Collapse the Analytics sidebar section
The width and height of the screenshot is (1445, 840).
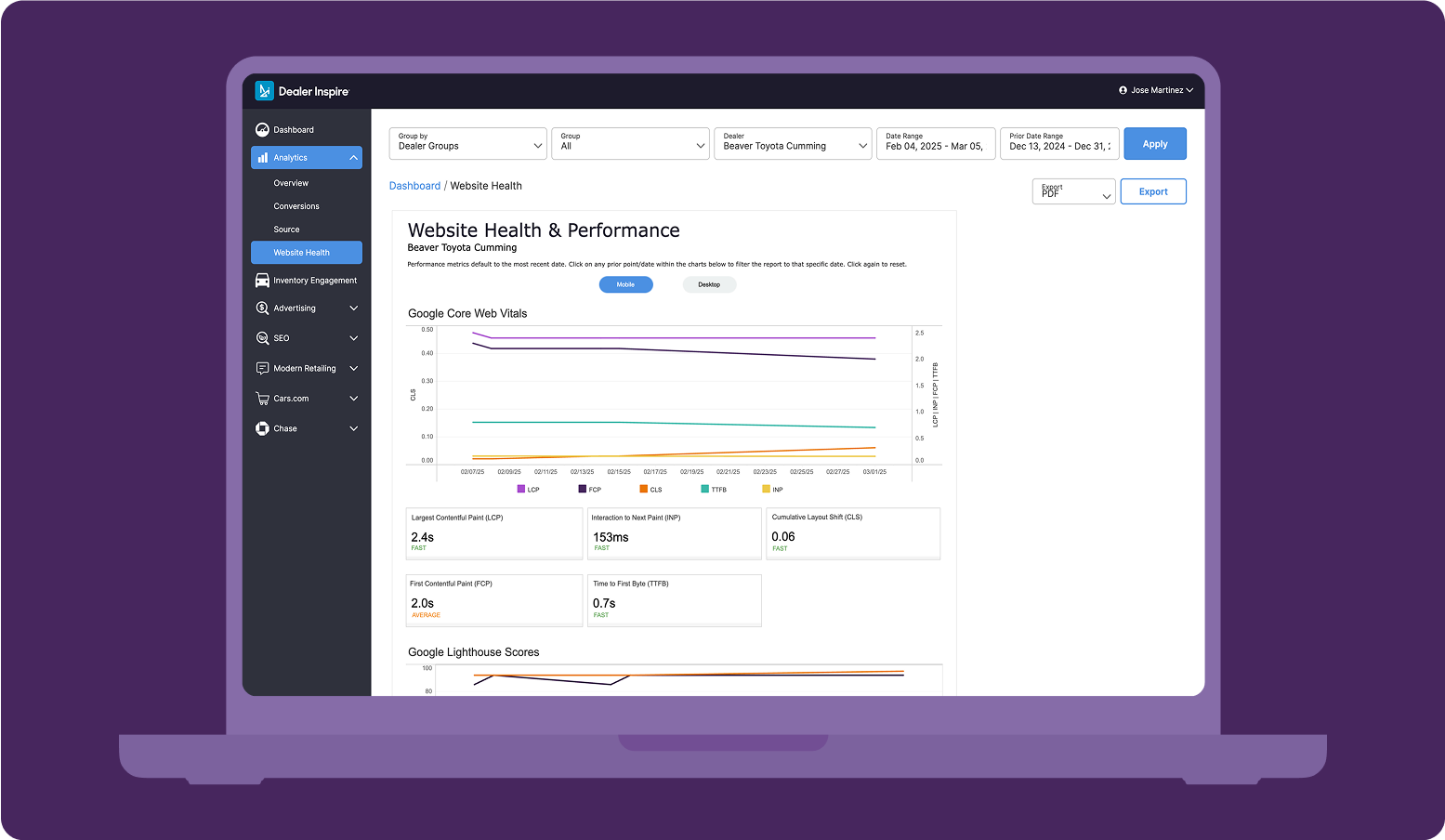tap(353, 158)
